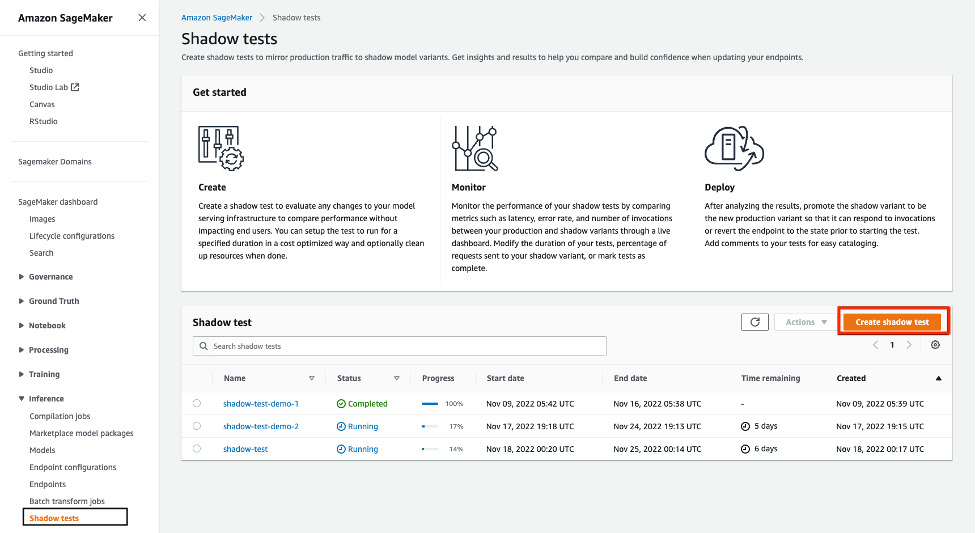Click Running status icon for shadow-test row
The image size is (977, 533).
pyautogui.click(x=341, y=449)
